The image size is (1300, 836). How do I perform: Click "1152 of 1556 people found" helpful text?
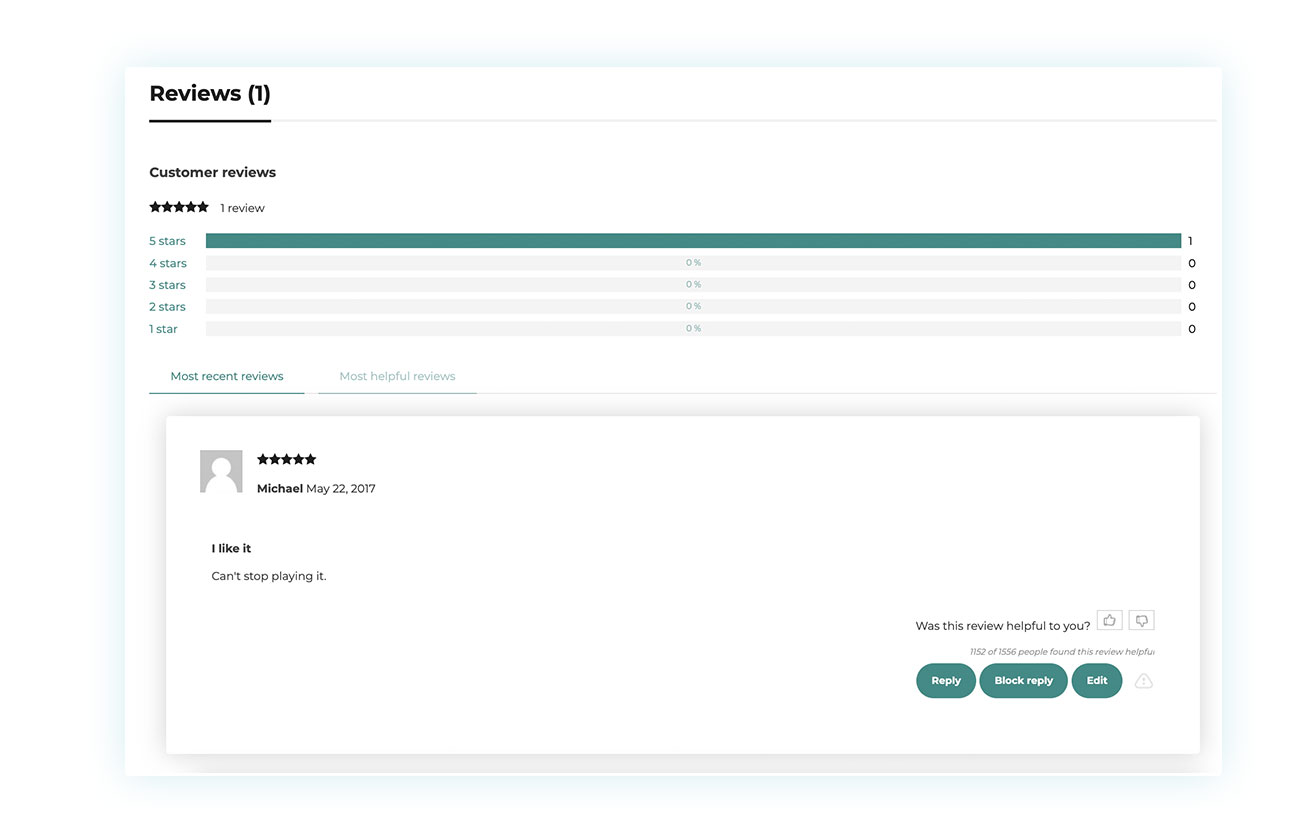[x=1062, y=652]
